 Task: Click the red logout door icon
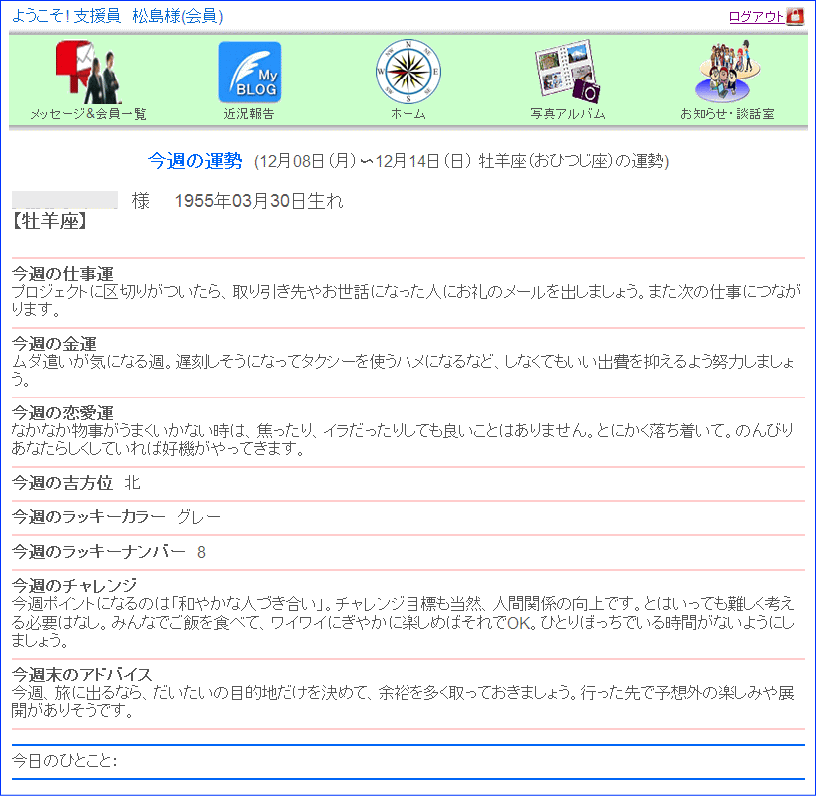click(x=795, y=16)
